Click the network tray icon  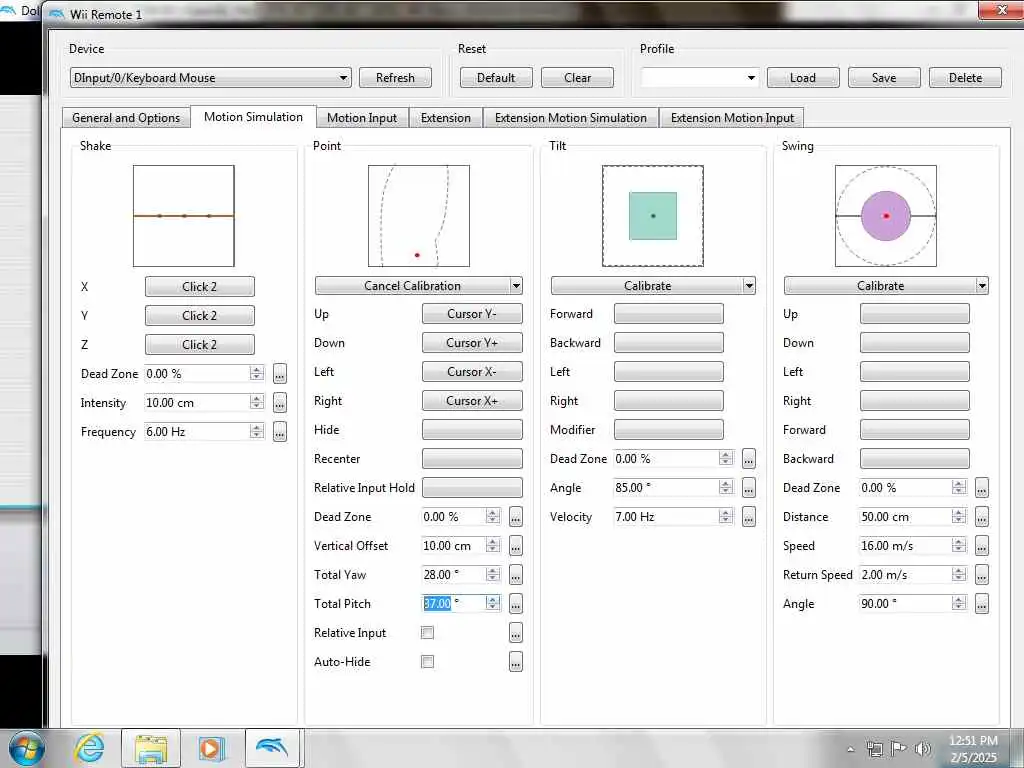874,749
